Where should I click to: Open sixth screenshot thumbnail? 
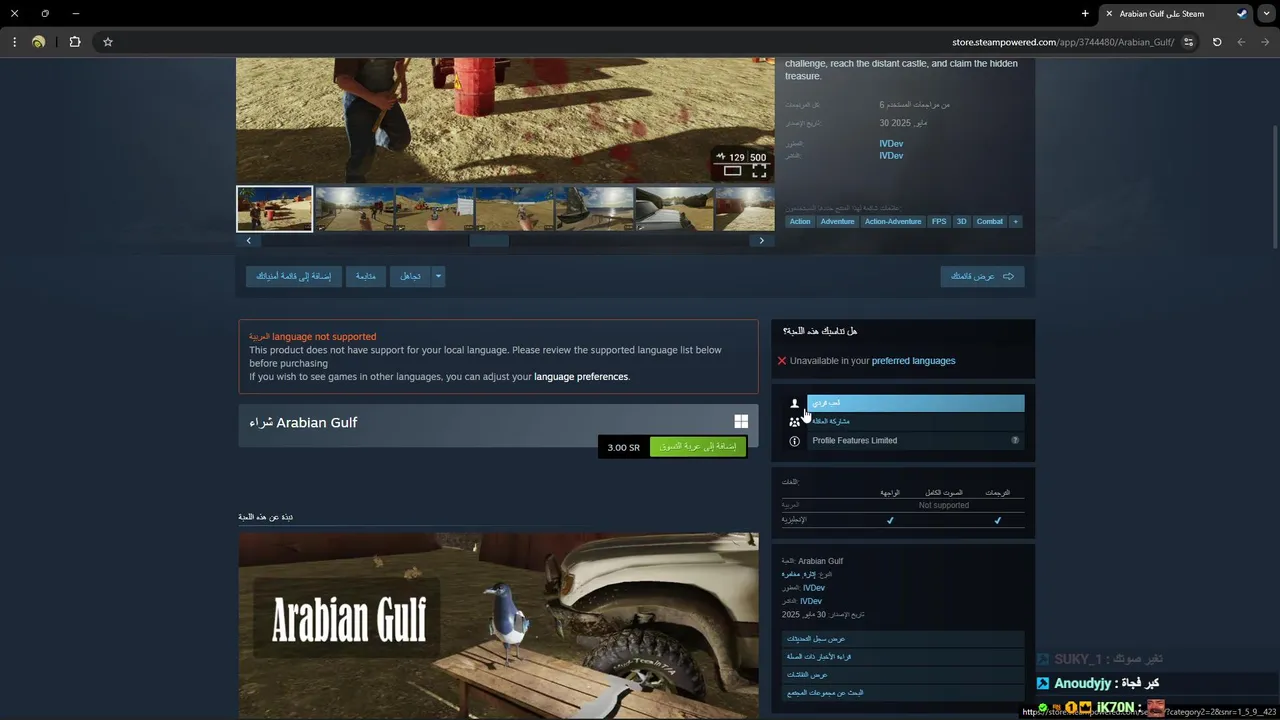click(675, 208)
